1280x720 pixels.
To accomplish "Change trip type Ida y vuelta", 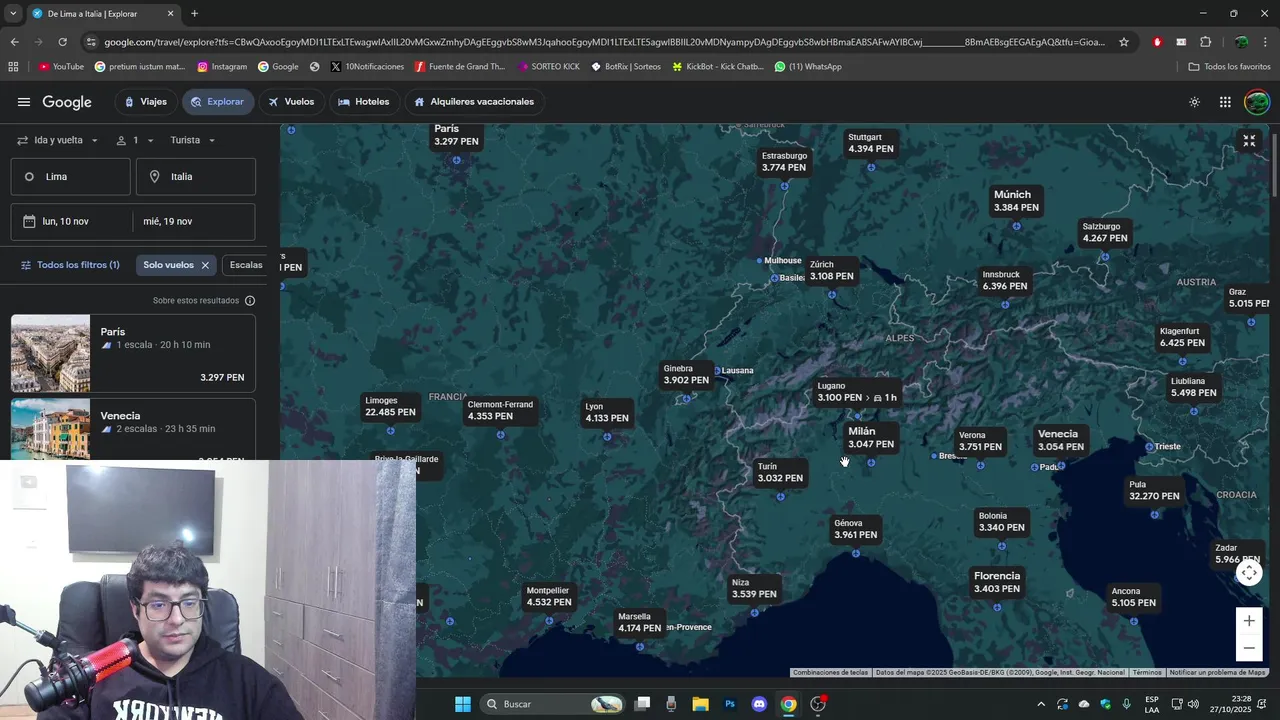I will 57,140.
